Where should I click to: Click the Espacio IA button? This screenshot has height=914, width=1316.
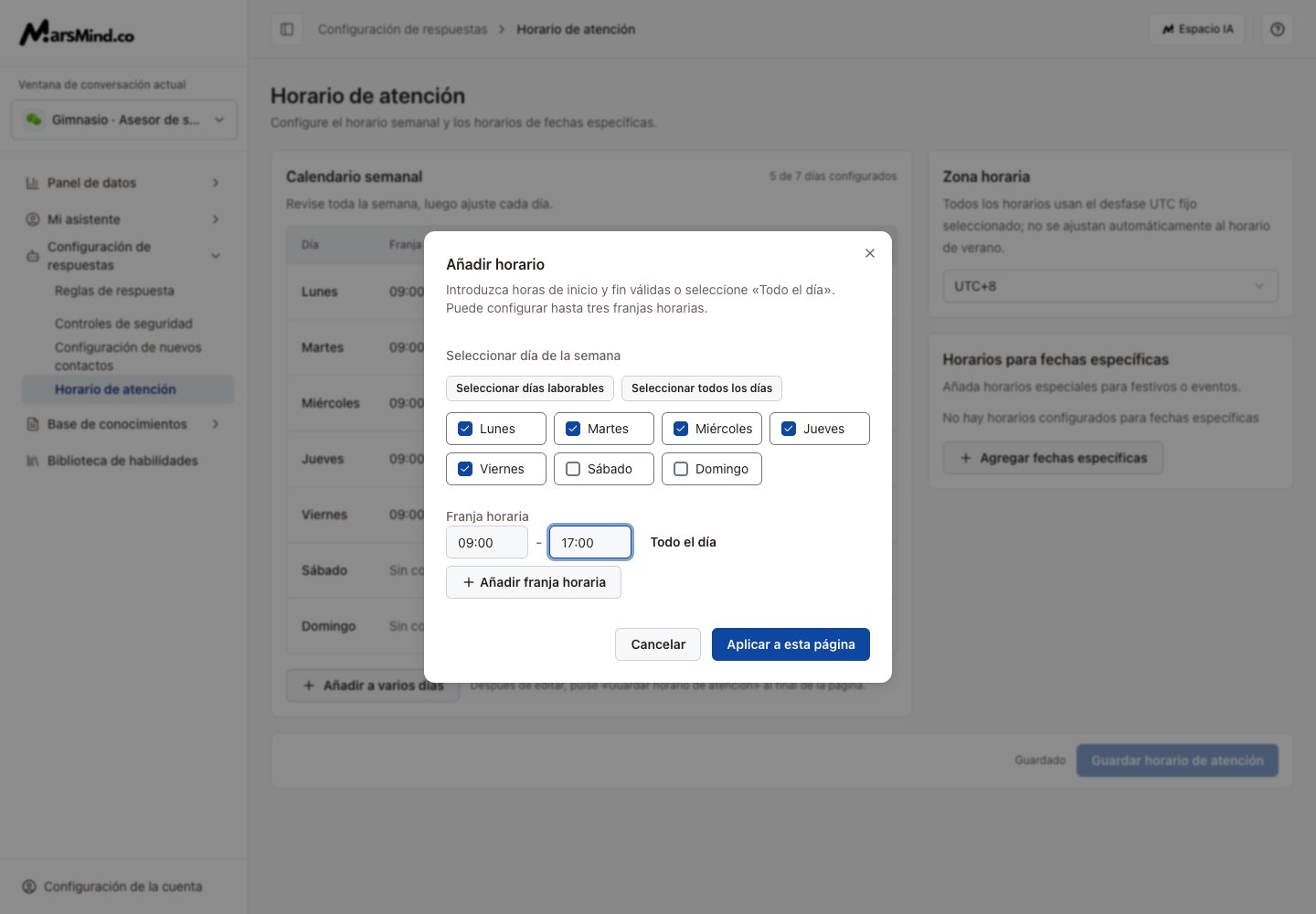pos(1197,29)
